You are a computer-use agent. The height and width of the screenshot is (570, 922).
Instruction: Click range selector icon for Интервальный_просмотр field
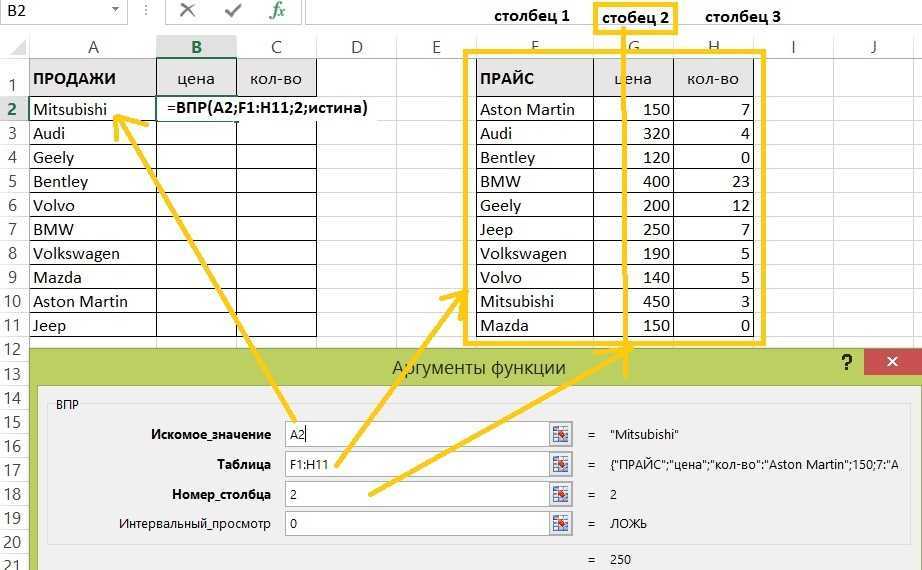560,523
